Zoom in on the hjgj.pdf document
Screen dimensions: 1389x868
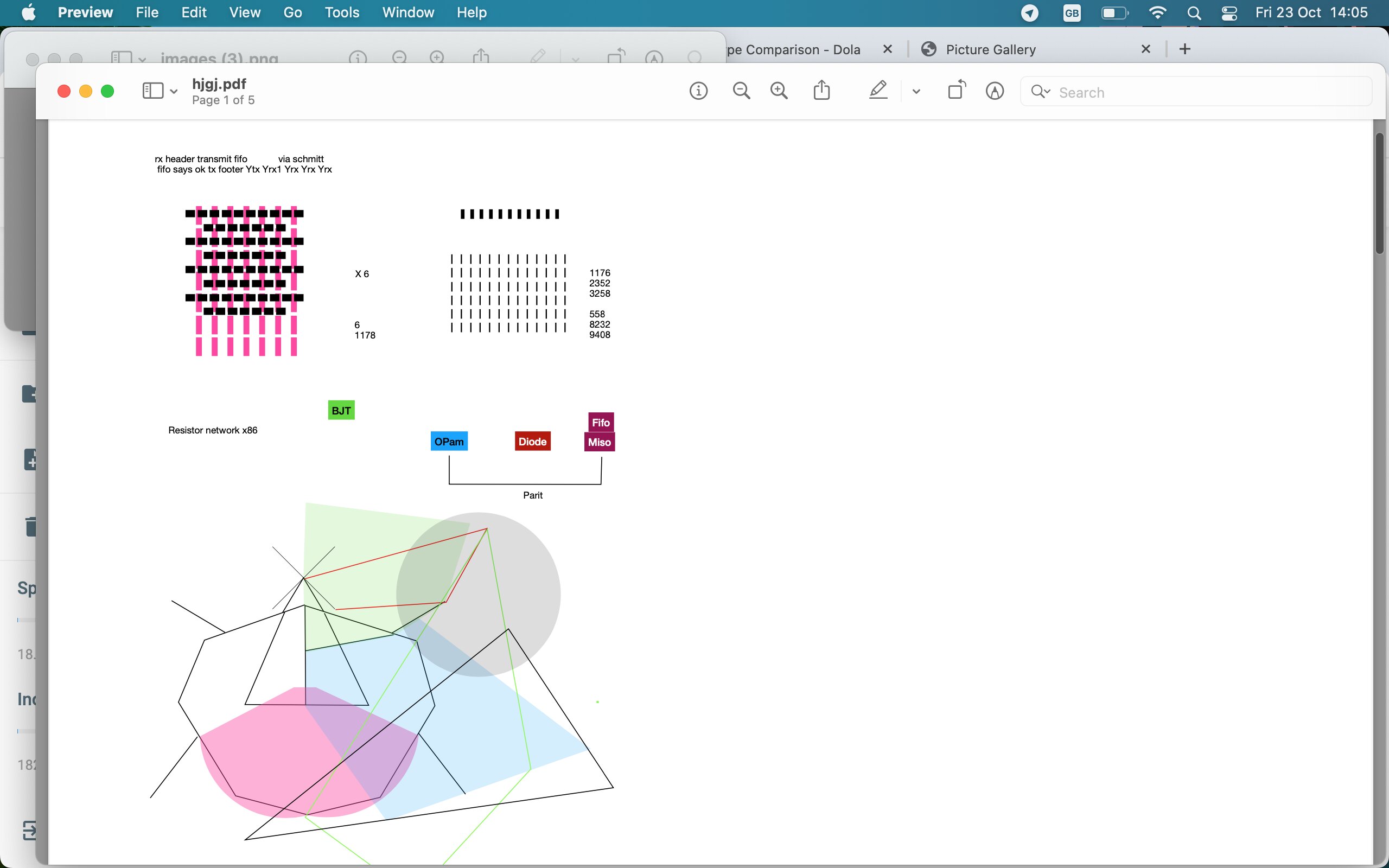pyautogui.click(x=779, y=91)
